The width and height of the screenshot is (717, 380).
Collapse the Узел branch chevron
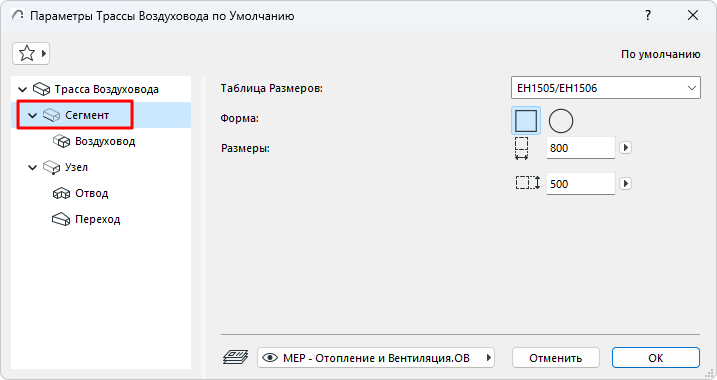[32, 167]
